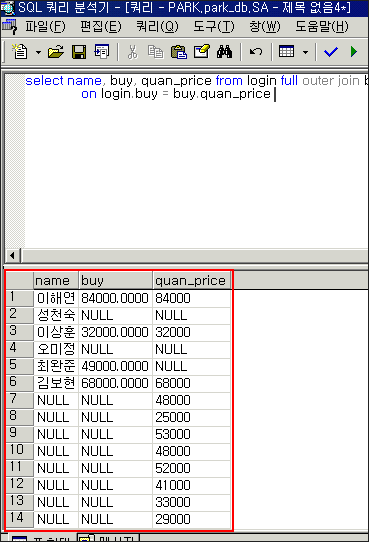Click the word select in the query text

point(44,81)
